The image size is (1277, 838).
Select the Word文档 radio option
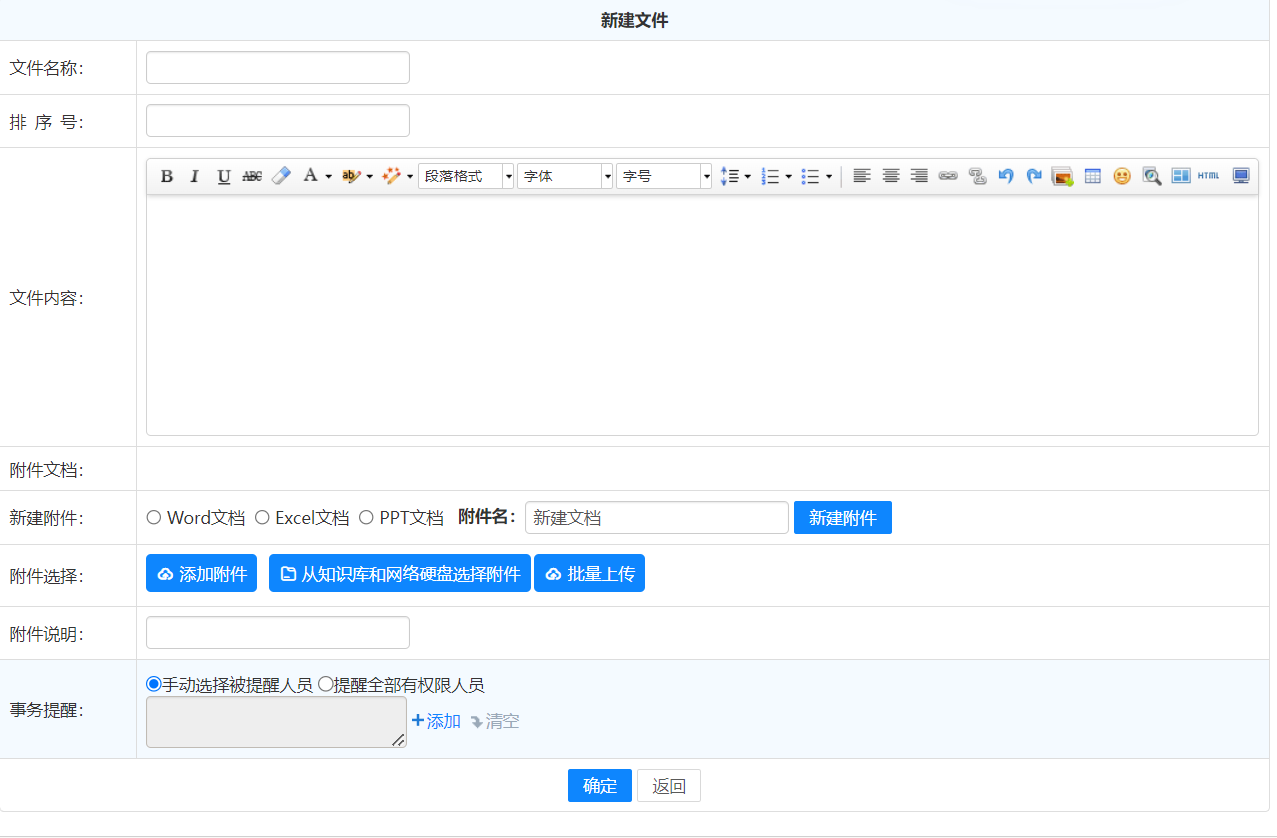tap(154, 518)
